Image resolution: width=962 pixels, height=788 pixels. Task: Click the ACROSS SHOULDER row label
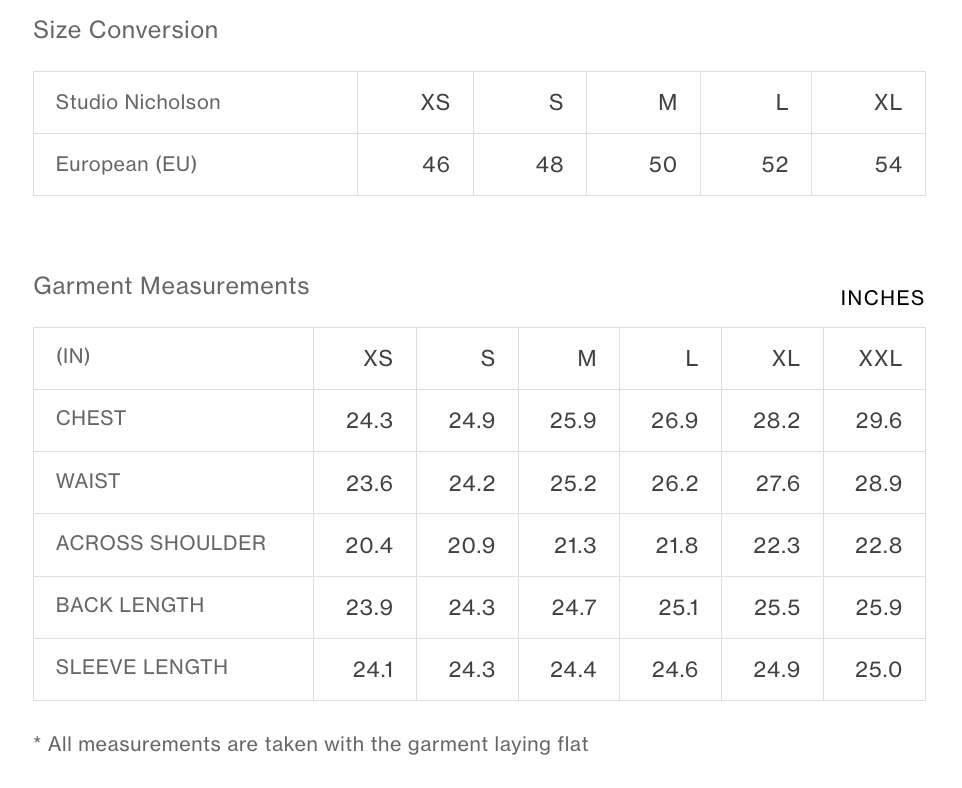(161, 543)
